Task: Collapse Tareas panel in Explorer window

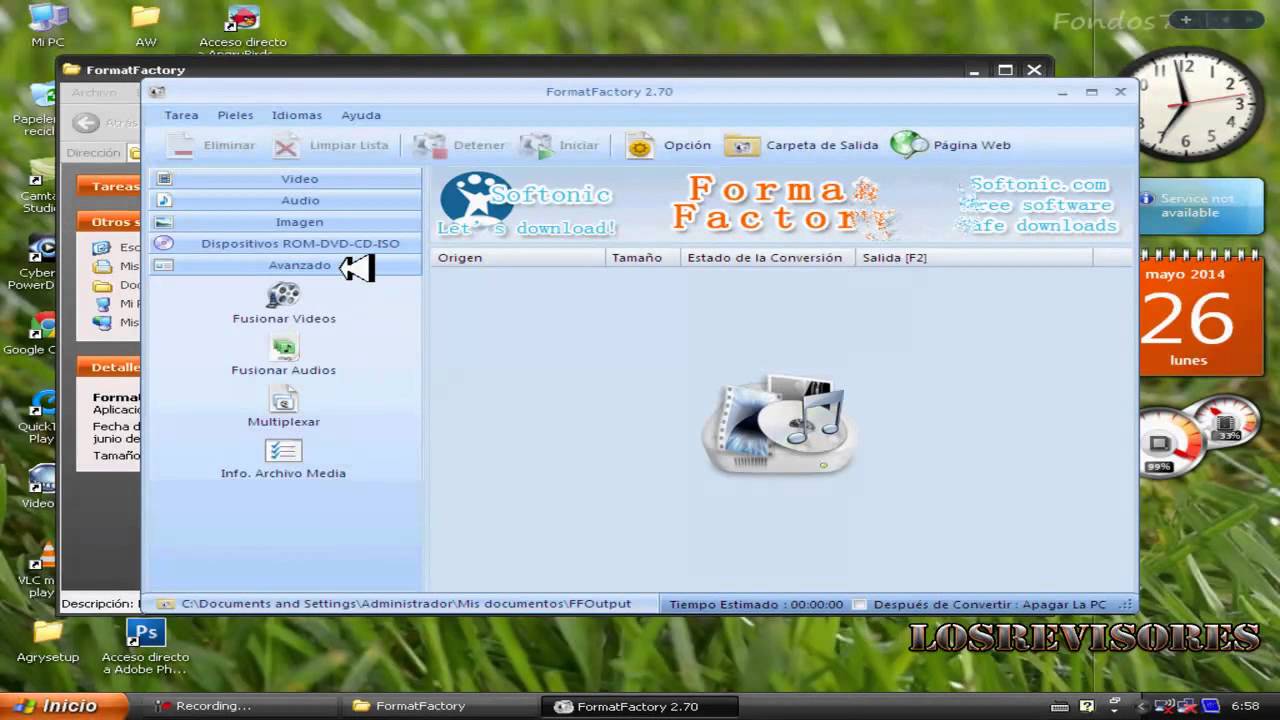Action: pos(110,186)
